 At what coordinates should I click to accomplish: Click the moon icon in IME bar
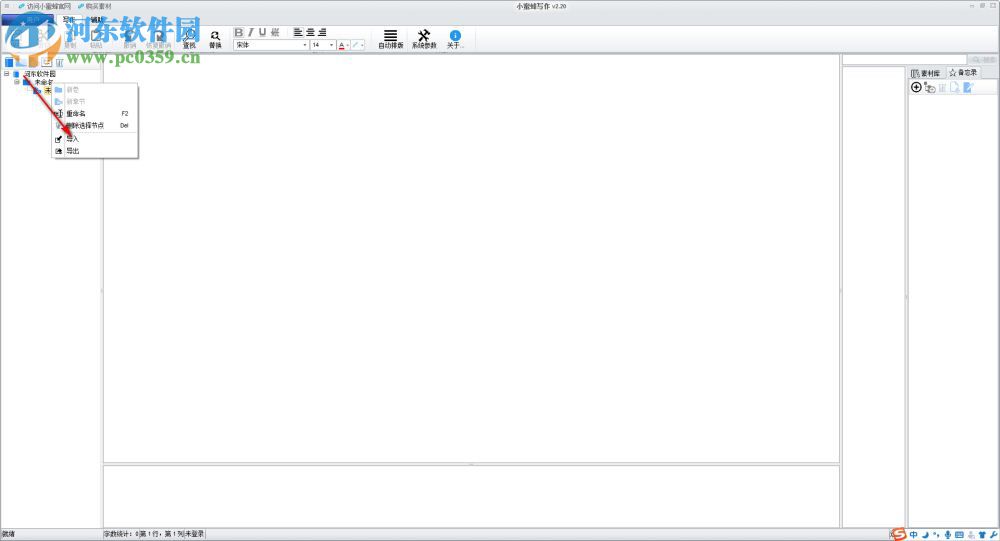point(925,535)
